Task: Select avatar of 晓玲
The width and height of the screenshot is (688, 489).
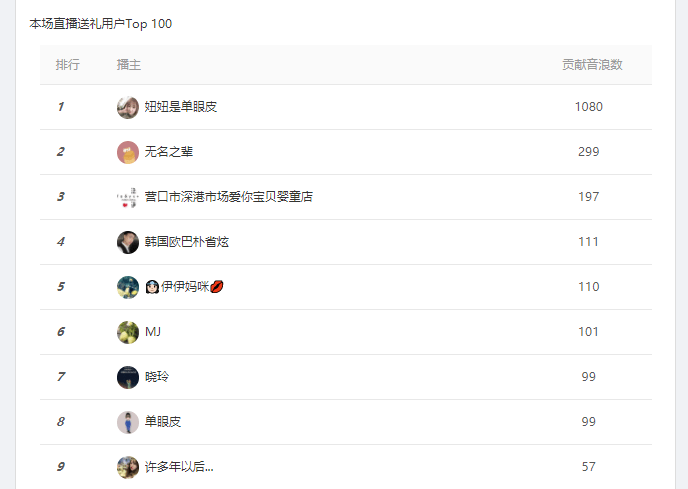Action: pos(128,377)
